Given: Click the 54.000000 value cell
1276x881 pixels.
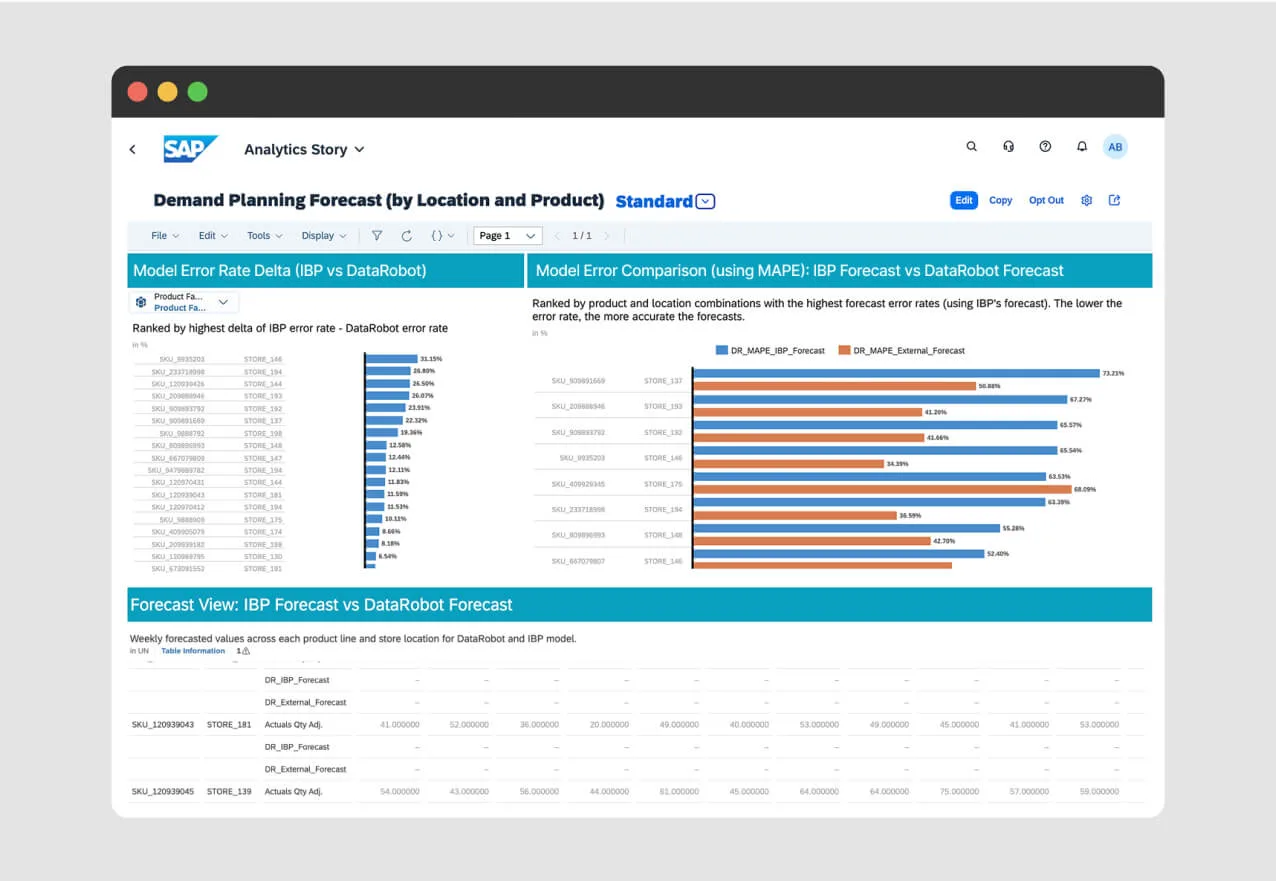Looking at the screenshot, I should coord(399,791).
